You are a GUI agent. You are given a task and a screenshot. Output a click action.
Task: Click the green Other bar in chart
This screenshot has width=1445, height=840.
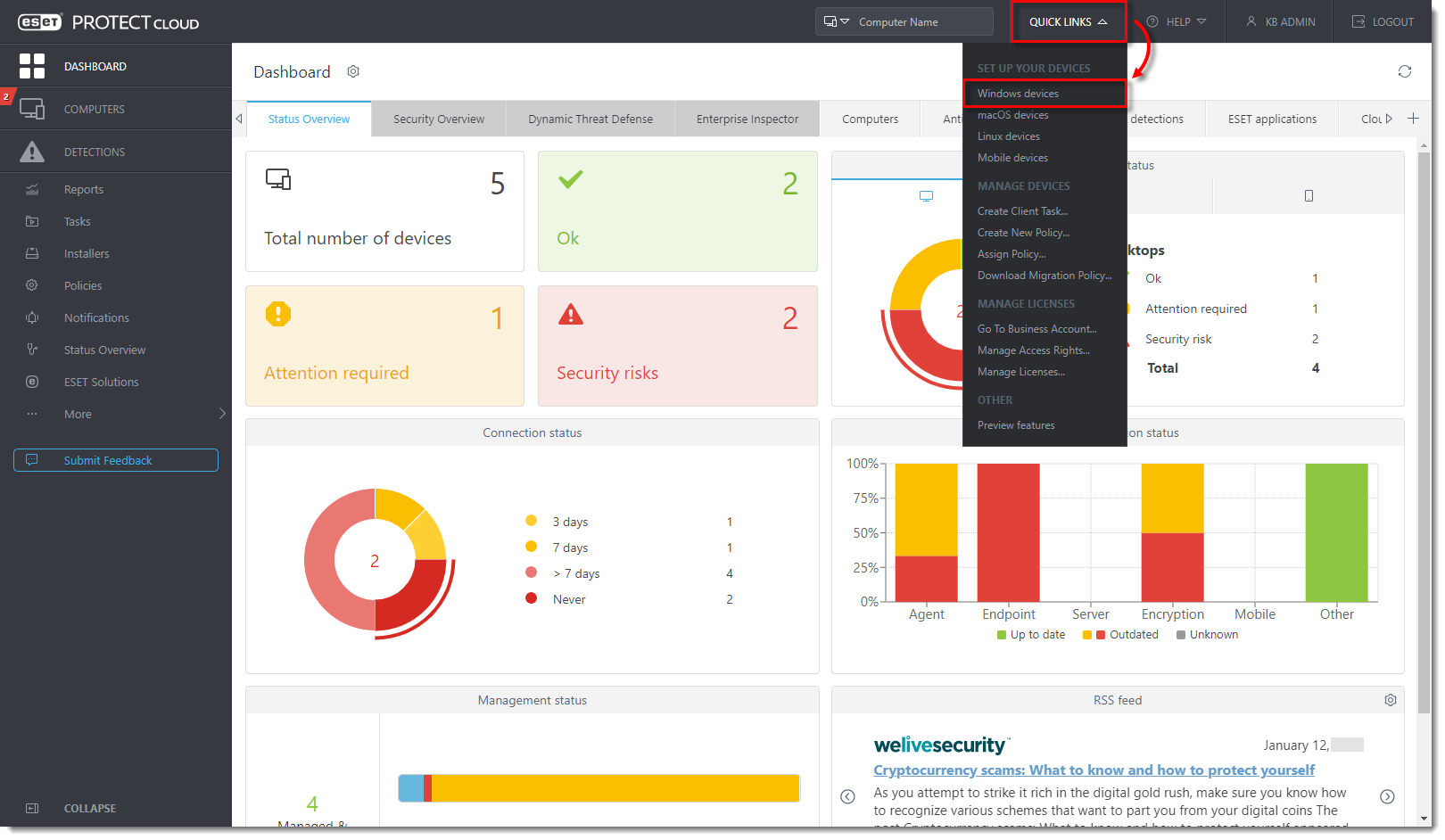pos(1335,532)
